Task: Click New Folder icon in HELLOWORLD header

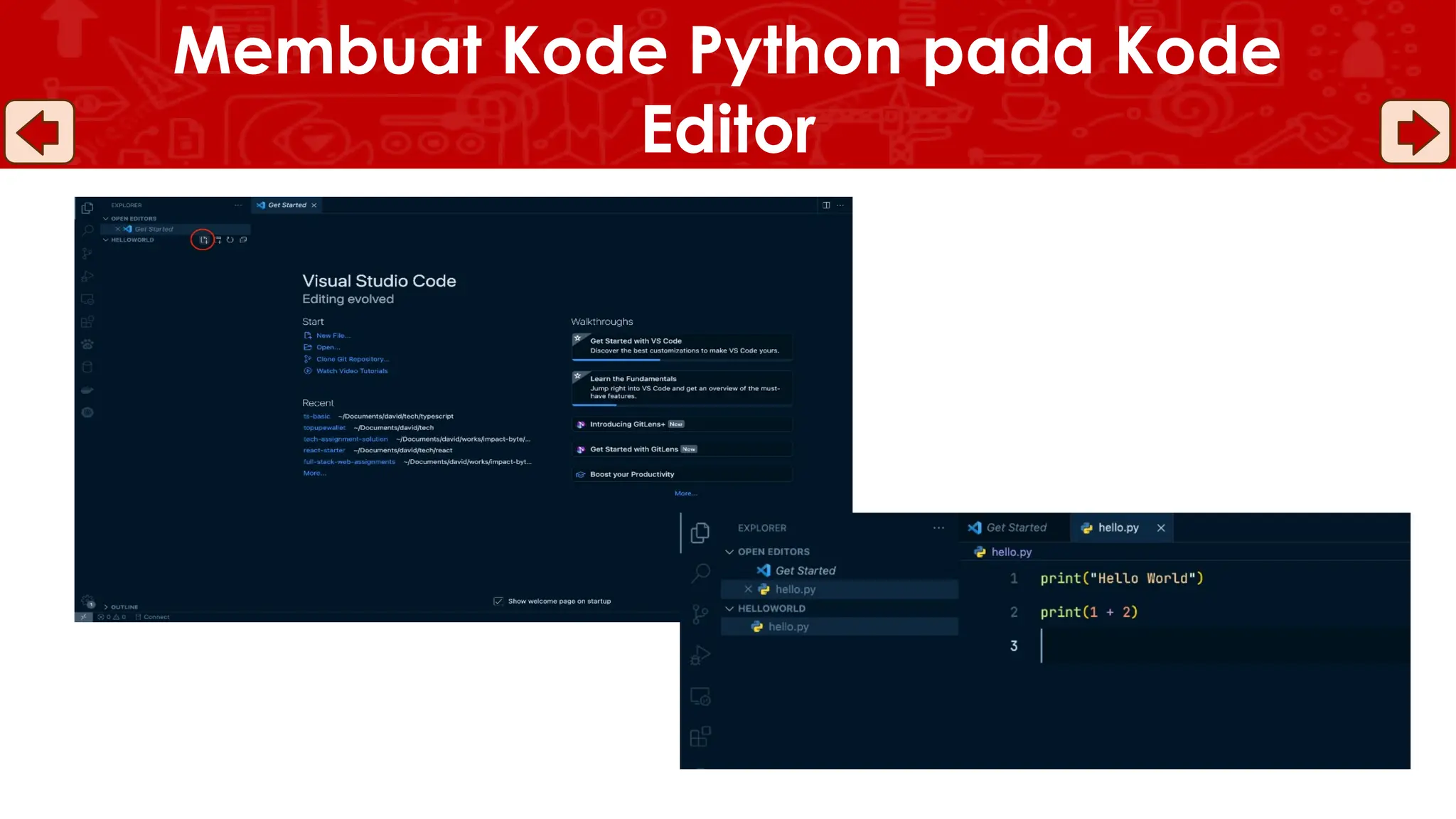Action: coord(218,240)
